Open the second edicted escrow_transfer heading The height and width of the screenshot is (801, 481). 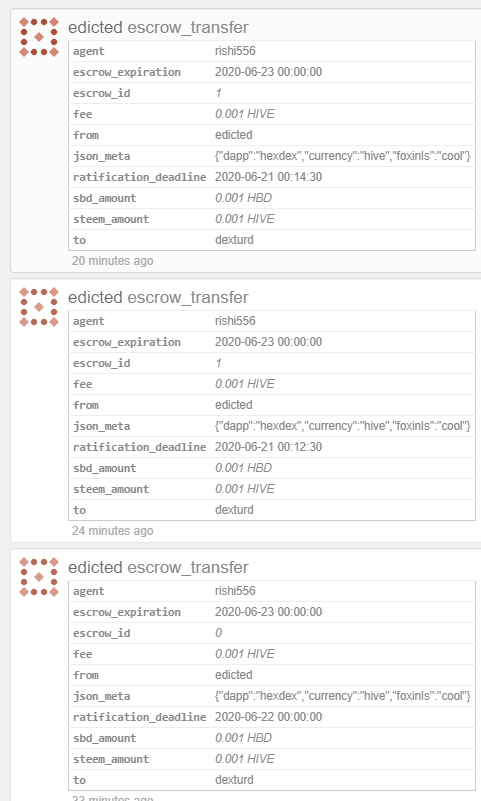[158, 297]
